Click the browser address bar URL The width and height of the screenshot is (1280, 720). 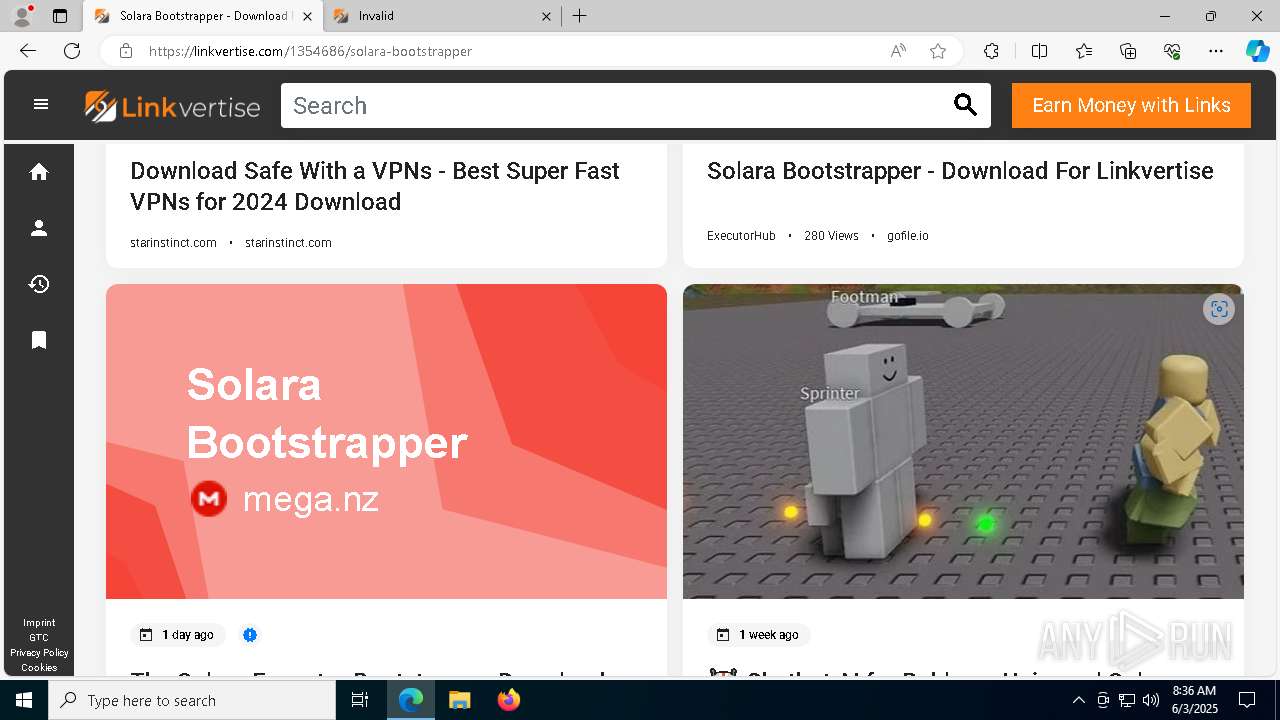310,51
